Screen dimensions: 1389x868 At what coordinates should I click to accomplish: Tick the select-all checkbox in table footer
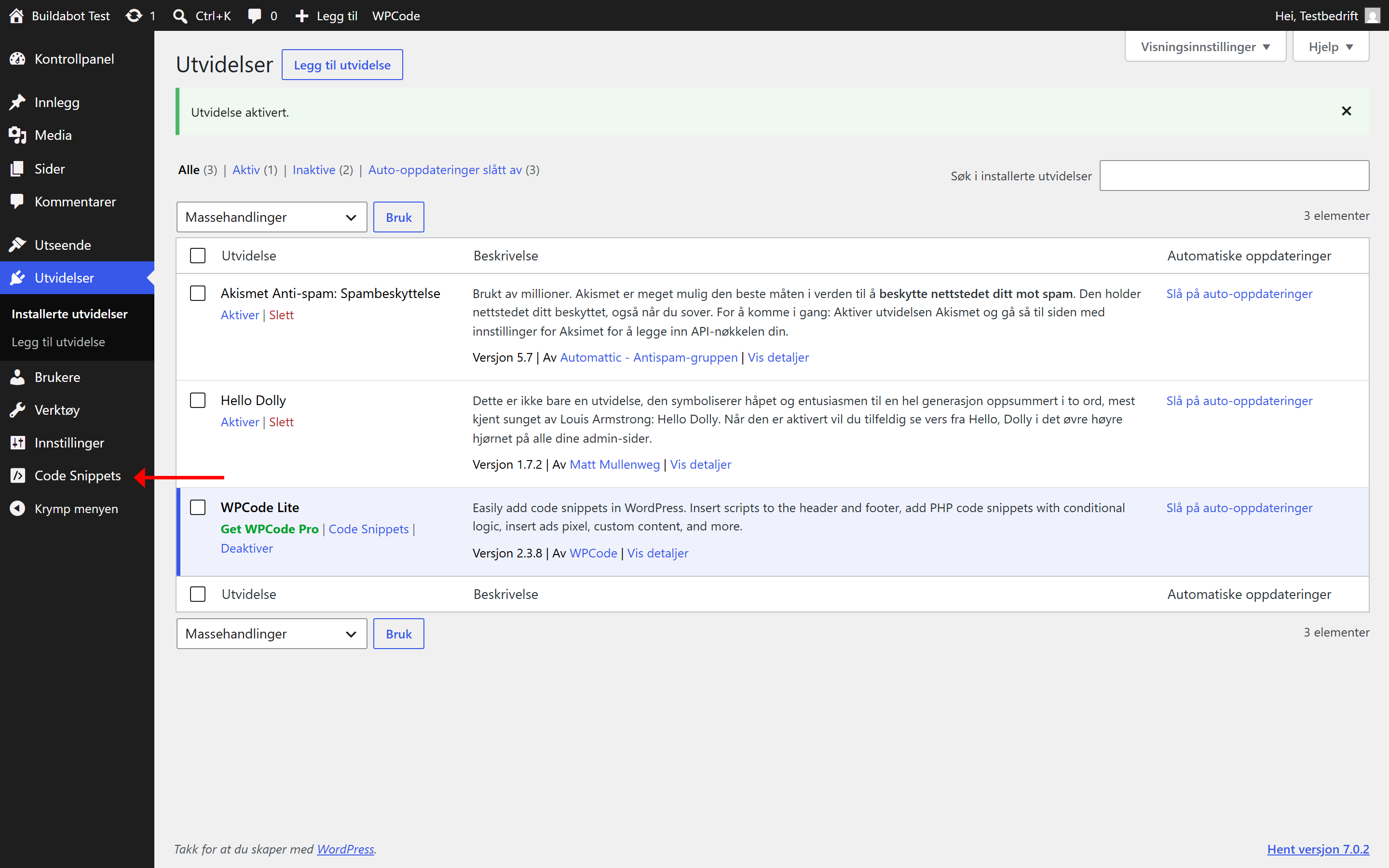point(197,594)
